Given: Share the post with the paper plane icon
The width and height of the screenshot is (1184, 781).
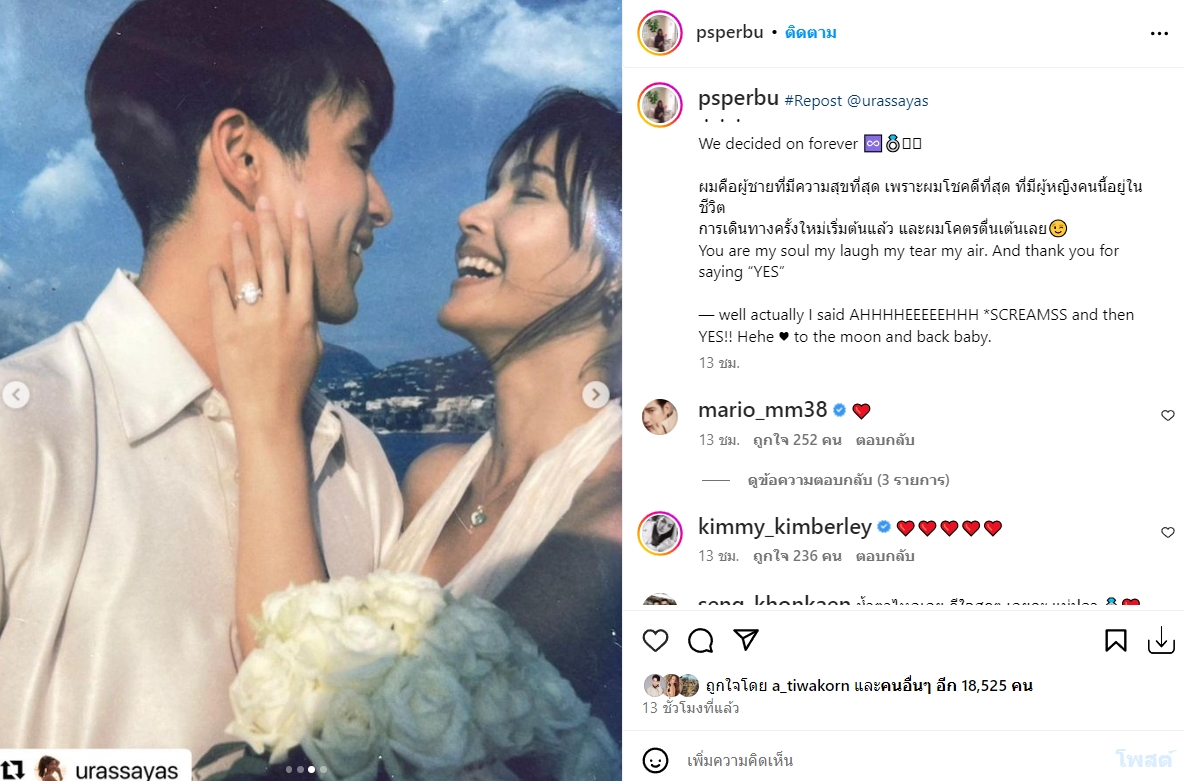Looking at the screenshot, I should coord(746,640).
